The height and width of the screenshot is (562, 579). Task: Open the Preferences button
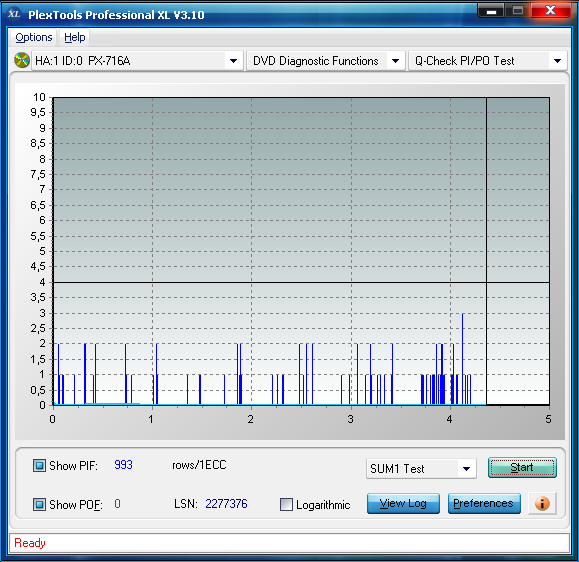pos(484,503)
